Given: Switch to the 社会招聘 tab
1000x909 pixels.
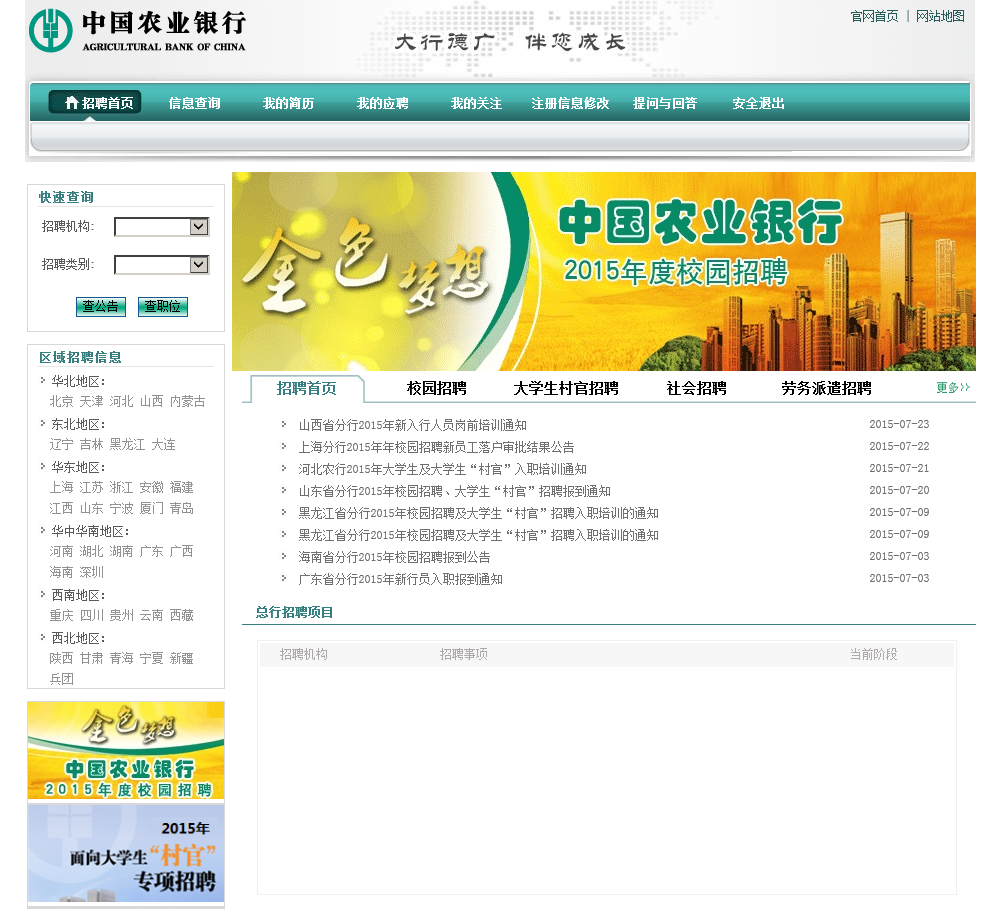Looking at the screenshot, I should pyautogui.click(x=696, y=388).
